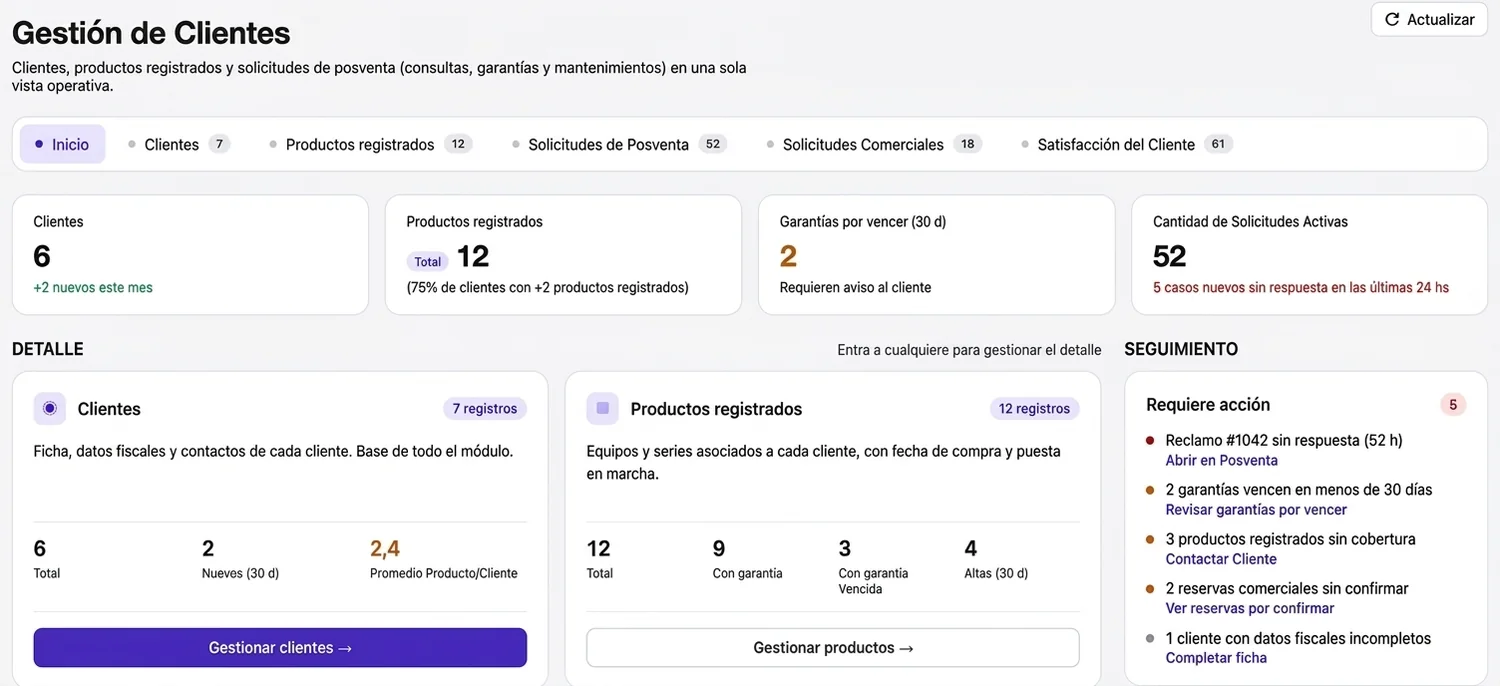Click the Altas (30 d) stat

[x=996, y=559]
